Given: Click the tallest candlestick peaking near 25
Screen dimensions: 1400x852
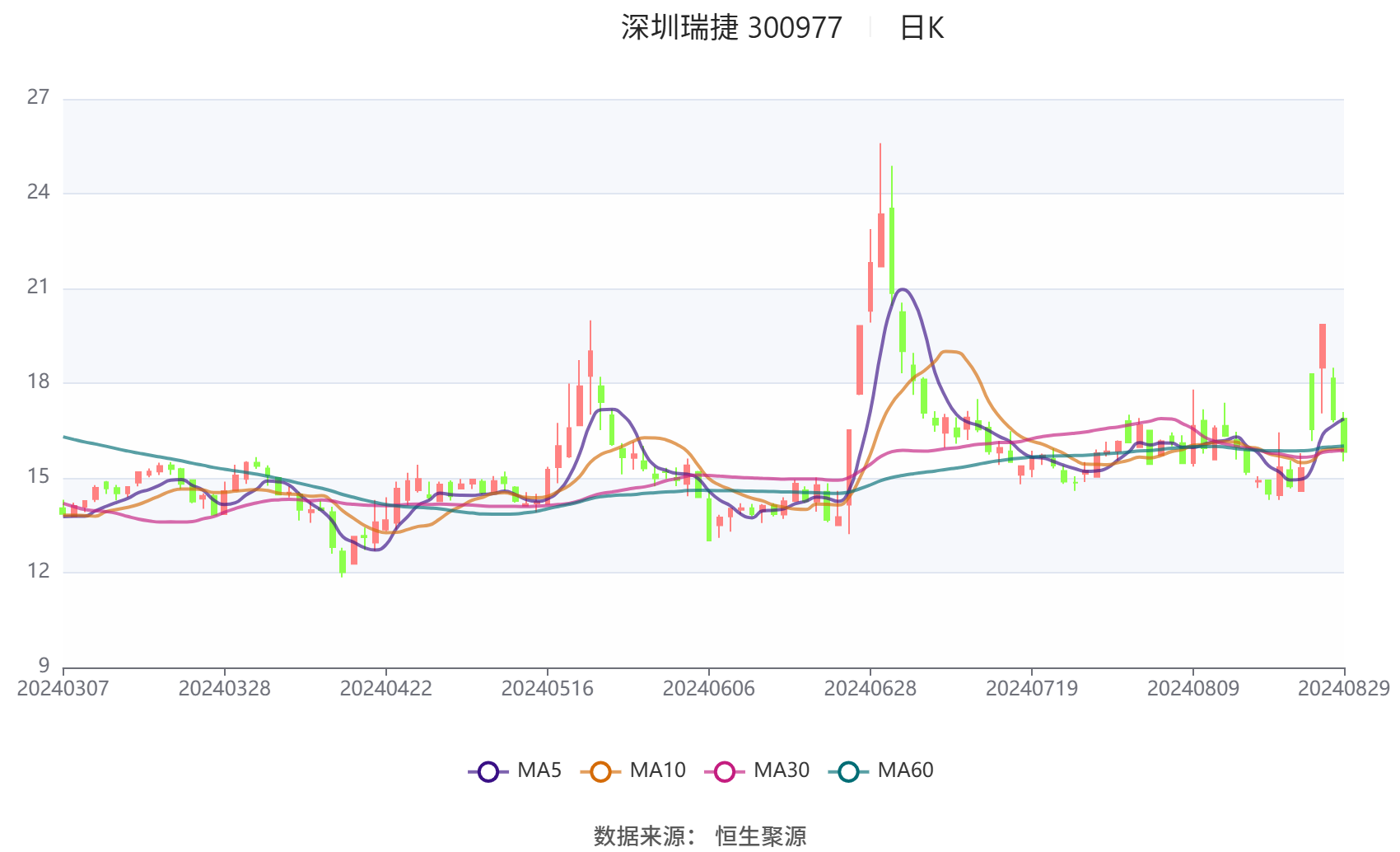Looking at the screenshot, I should [880, 239].
